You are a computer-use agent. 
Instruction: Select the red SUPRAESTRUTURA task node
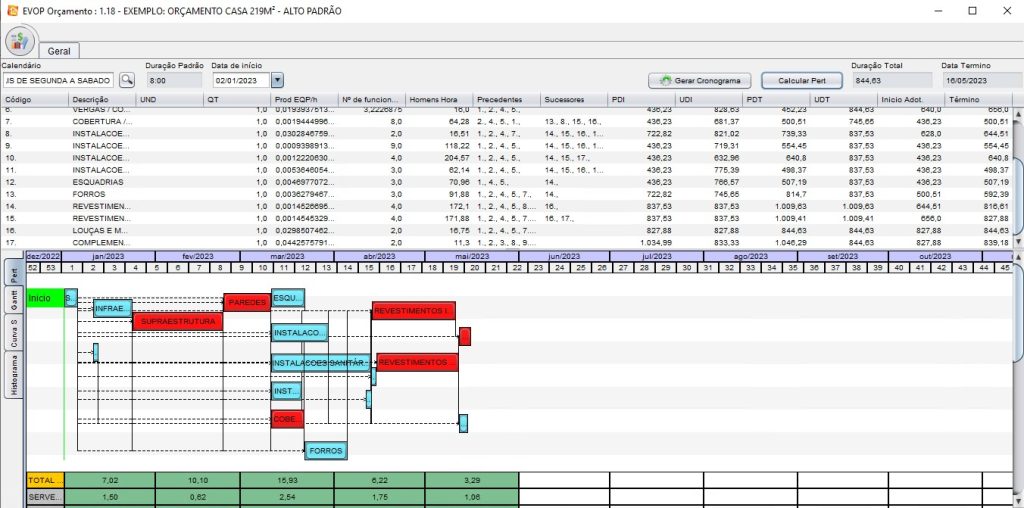tap(176, 322)
